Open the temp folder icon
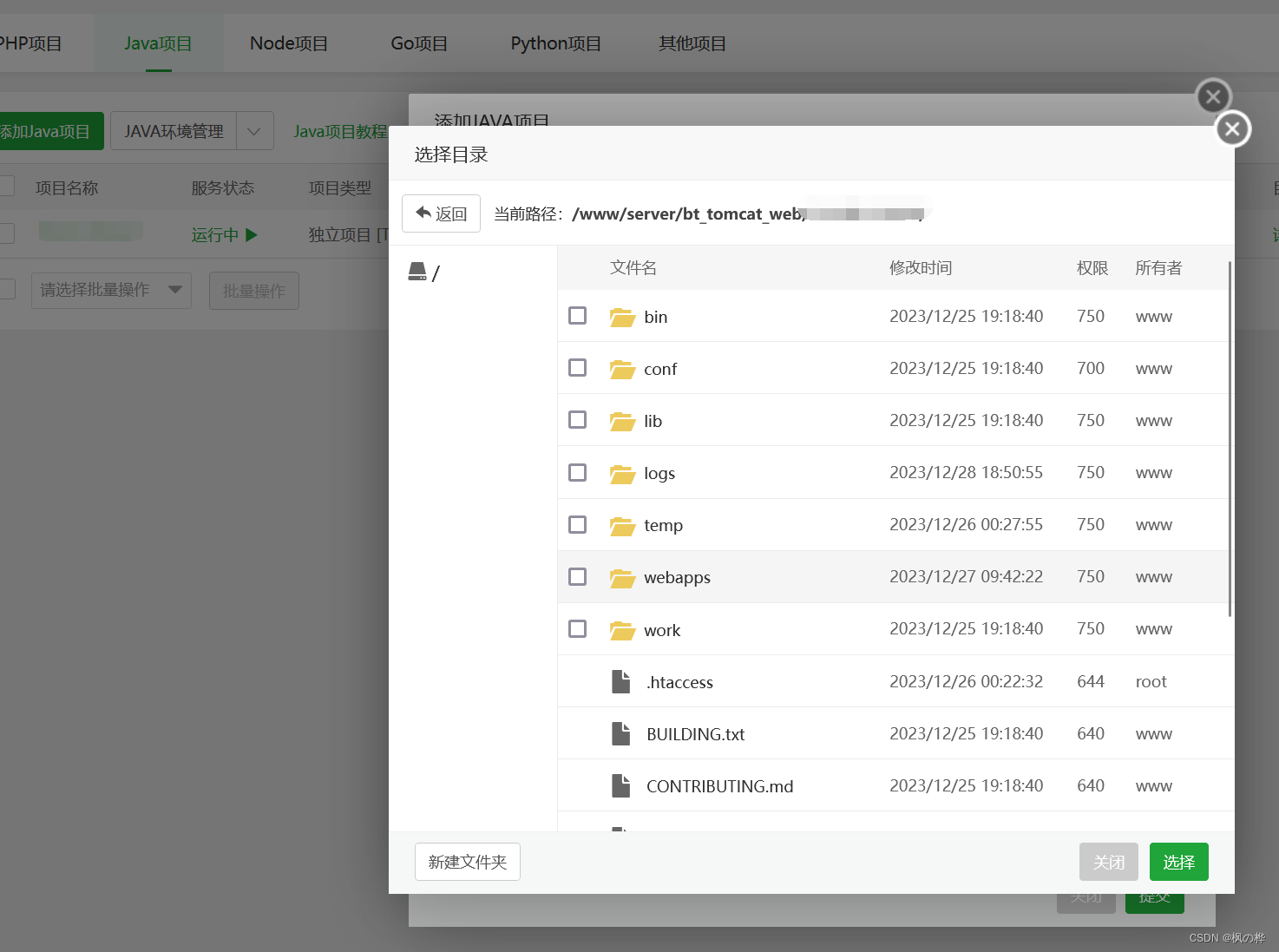 (622, 525)
